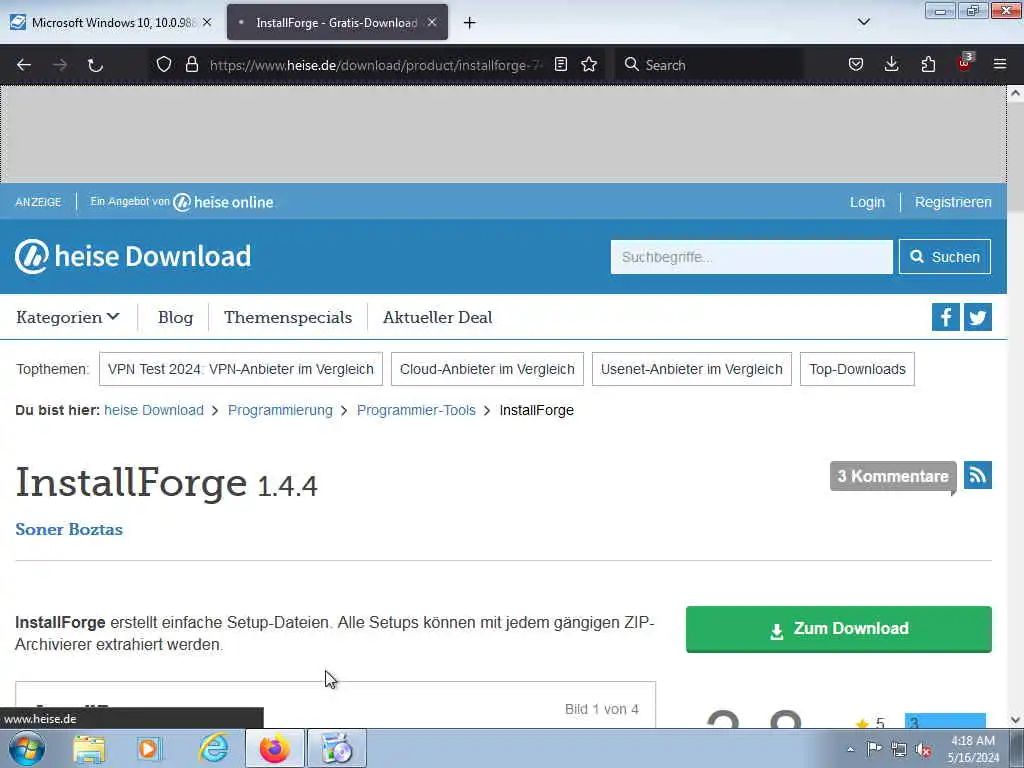Click the scrollbar down arrow

[1015, 720]
